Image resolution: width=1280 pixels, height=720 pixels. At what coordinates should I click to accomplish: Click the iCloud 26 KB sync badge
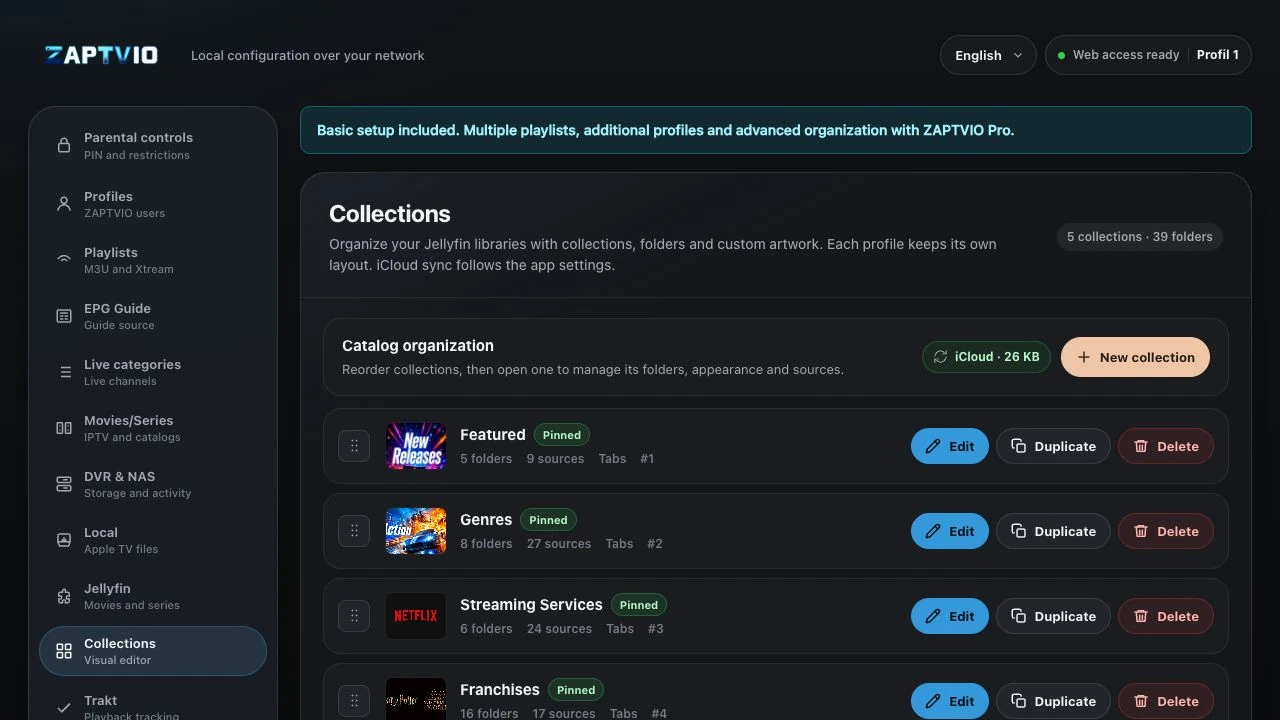coord(986,357)
